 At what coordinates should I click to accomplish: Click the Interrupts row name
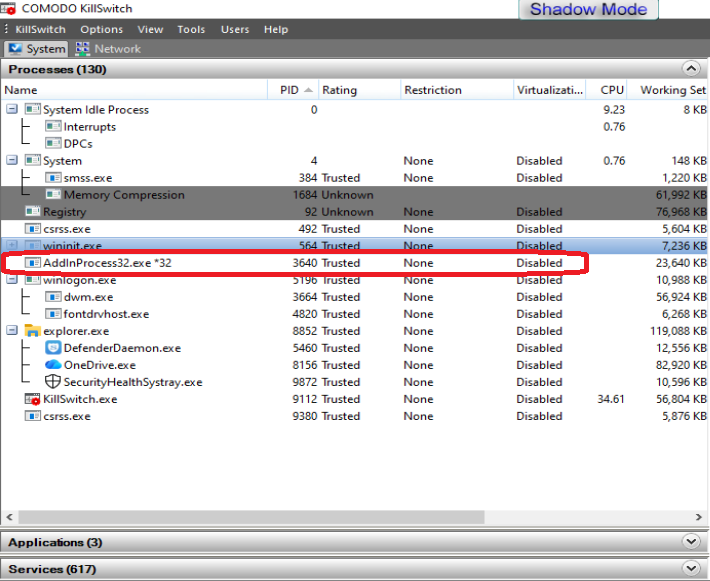90,127
